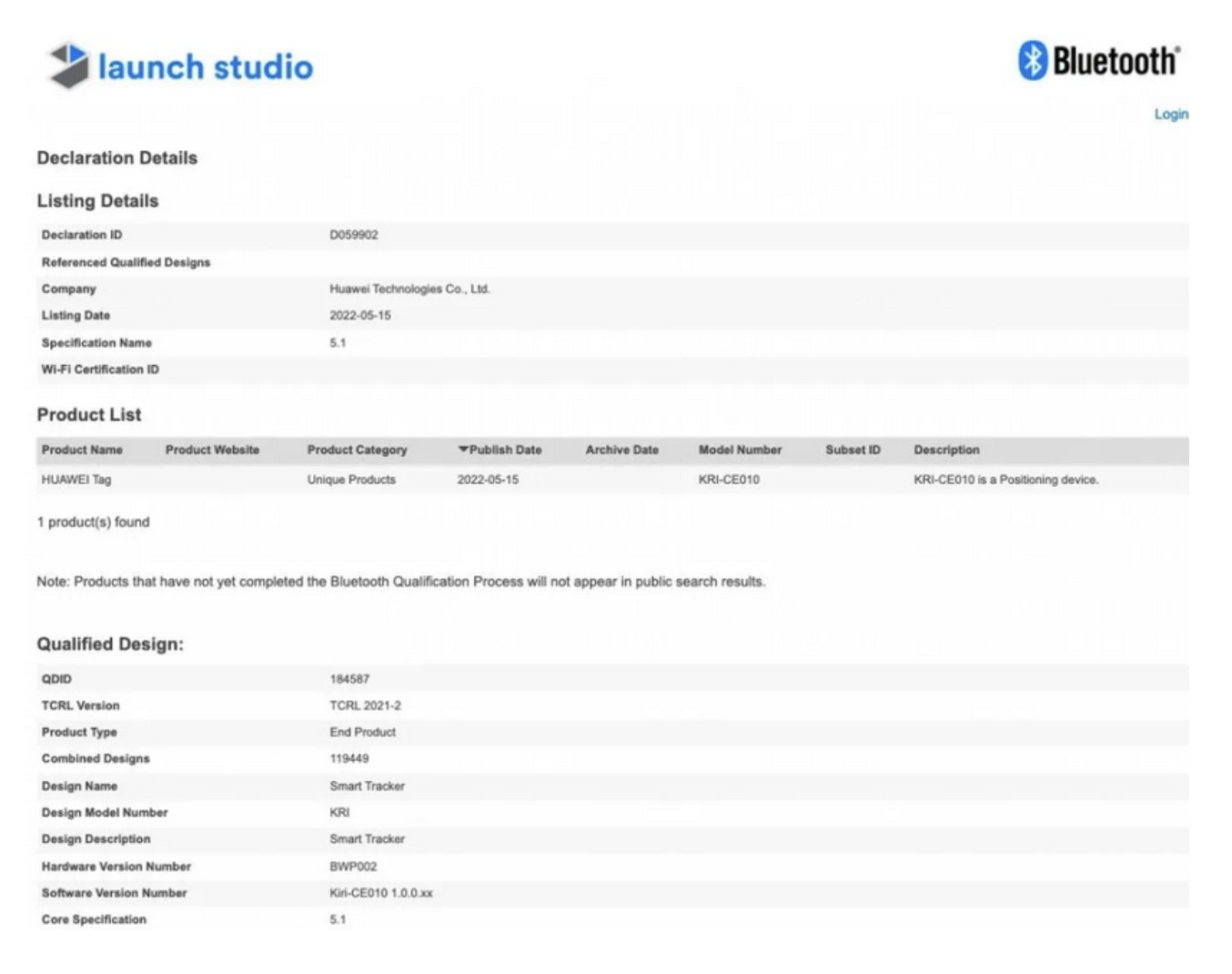Select hardware version BWP002
This screenshot has height=974, width=1232.
(x=353, y=867)
